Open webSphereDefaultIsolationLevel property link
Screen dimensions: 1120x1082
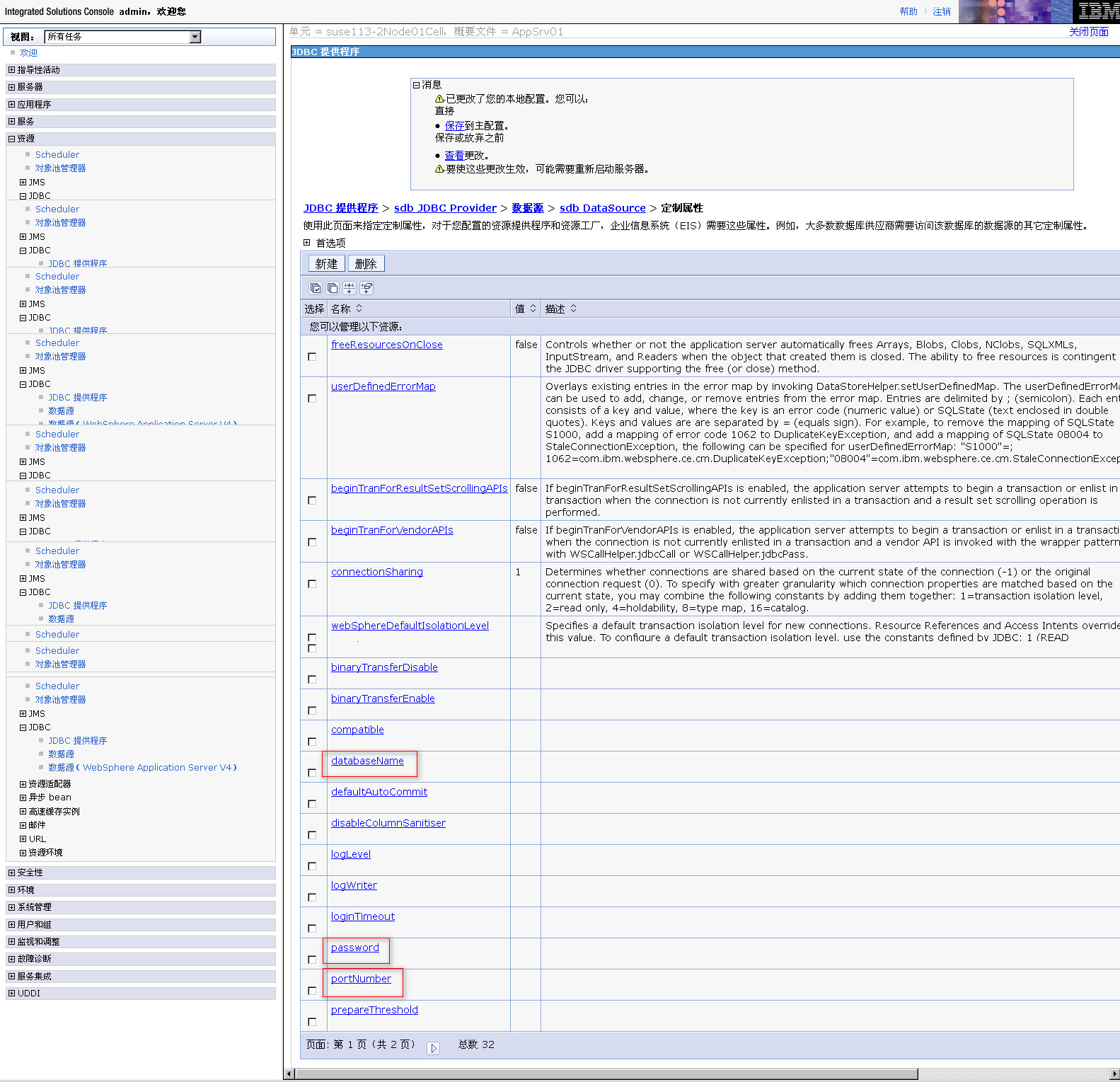tap(410, 626)
